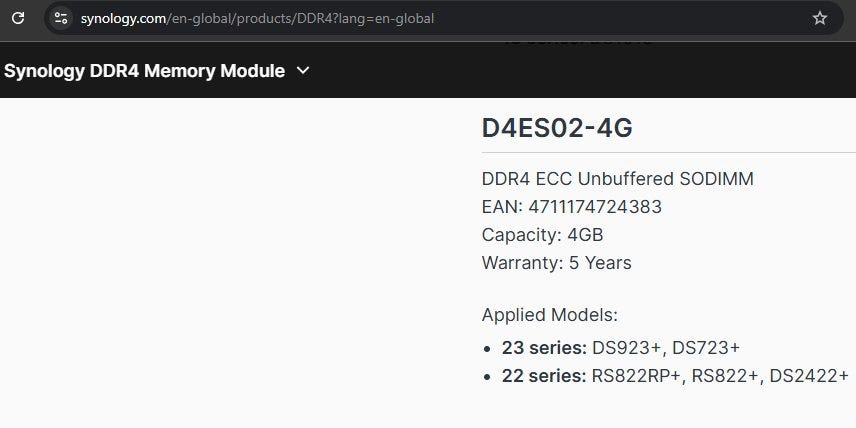Viewport: 856px width, 428px height.
Task: Click the Warranty: 5 Years line
Action: 556,263
